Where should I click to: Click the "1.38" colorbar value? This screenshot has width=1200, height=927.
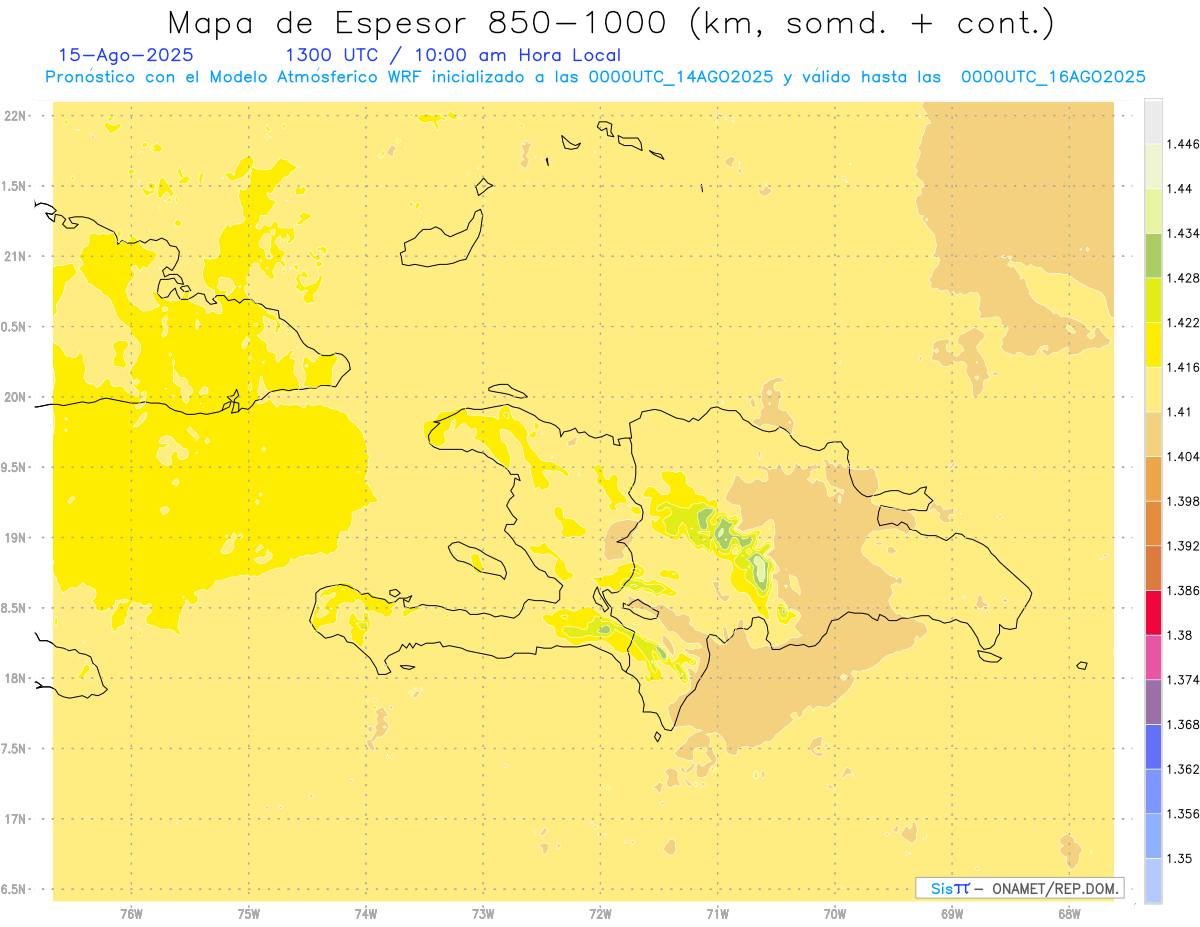(1179, 635)
